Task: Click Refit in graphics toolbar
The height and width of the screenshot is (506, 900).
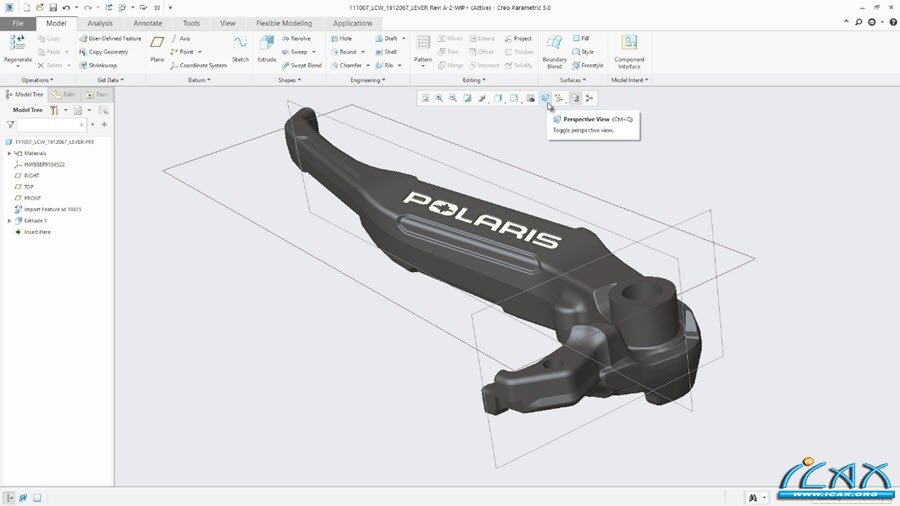Action: coord(425,99)
